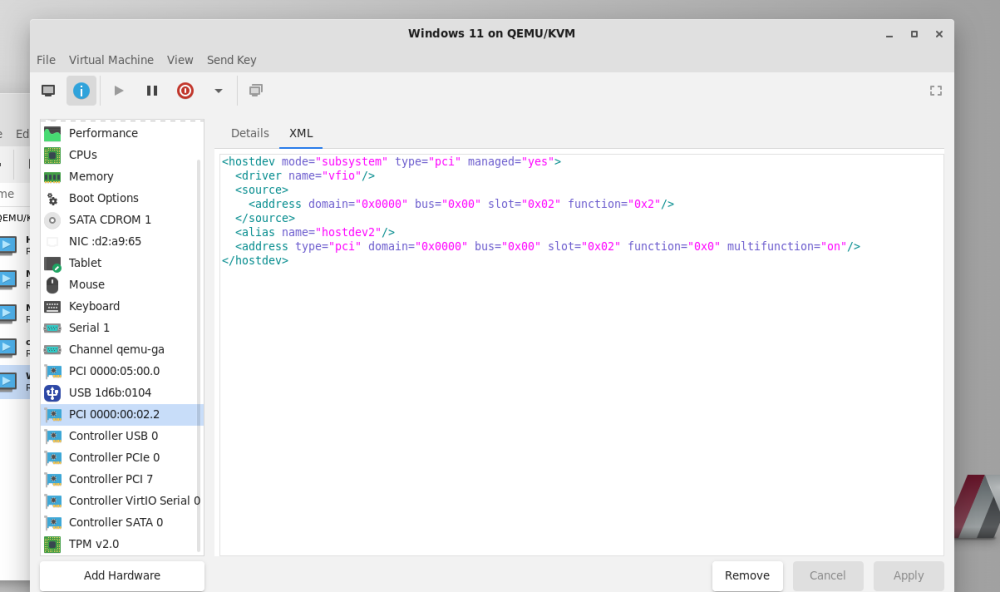The image size is (1000, 592).
Task: Select Mouse device entry
Action: click(x=122, y=285)
